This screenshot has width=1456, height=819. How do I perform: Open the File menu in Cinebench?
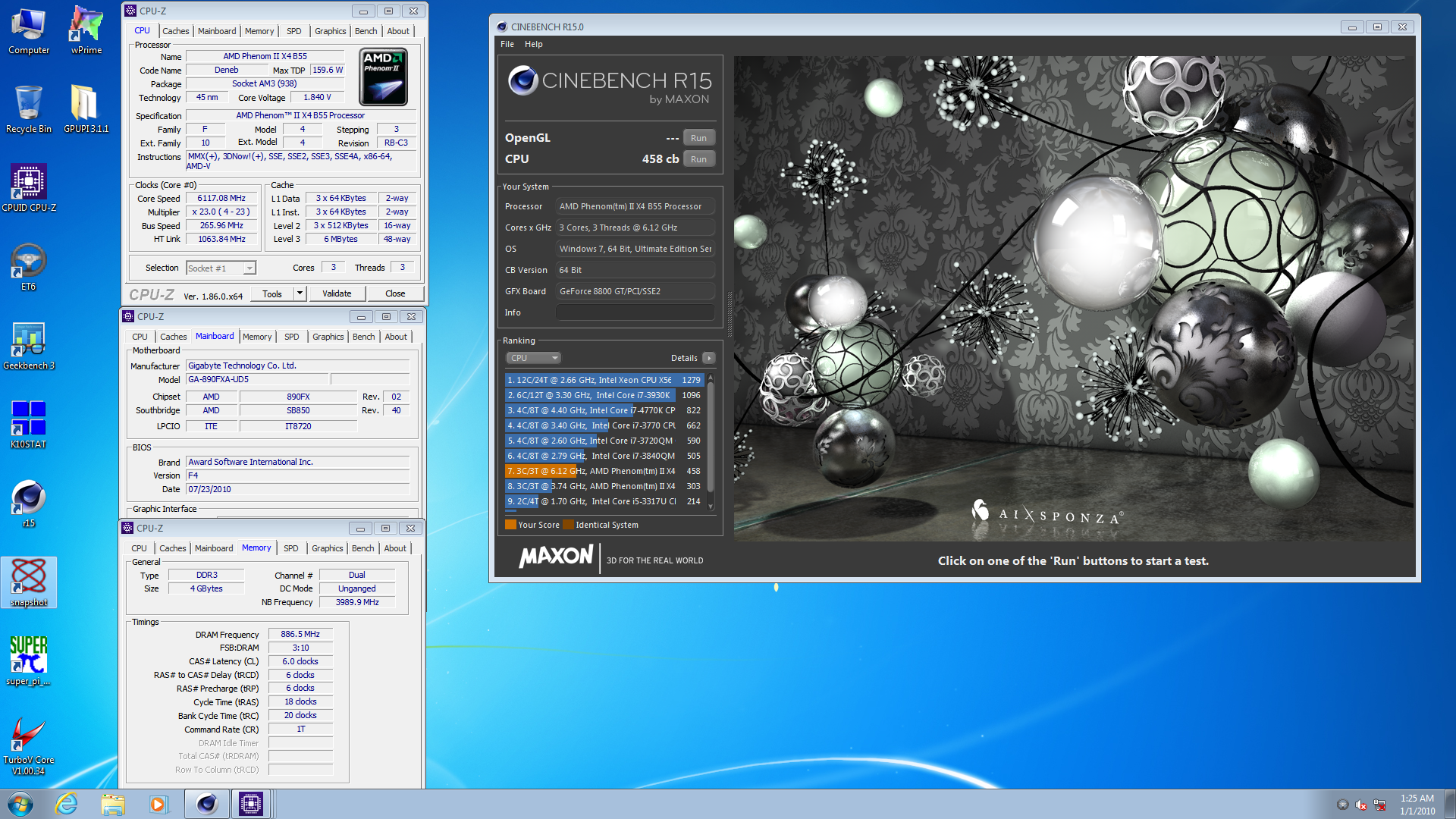[507, 44]
